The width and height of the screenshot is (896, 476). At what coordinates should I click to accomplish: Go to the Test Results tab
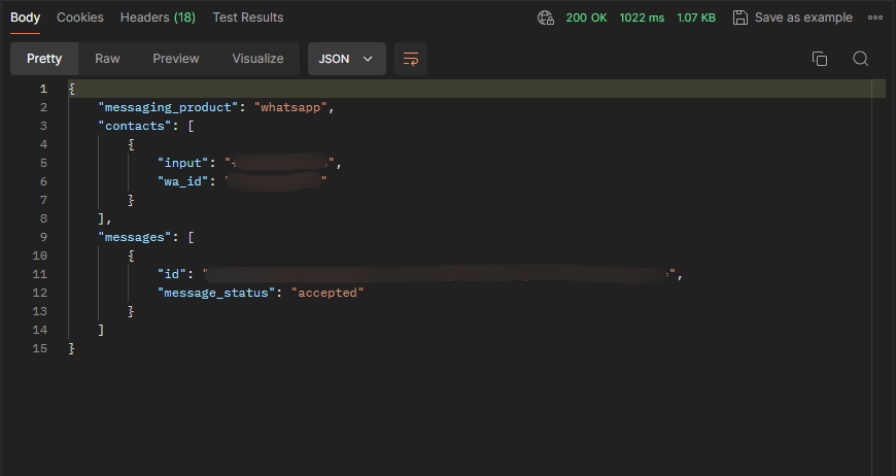pos(247,18)
